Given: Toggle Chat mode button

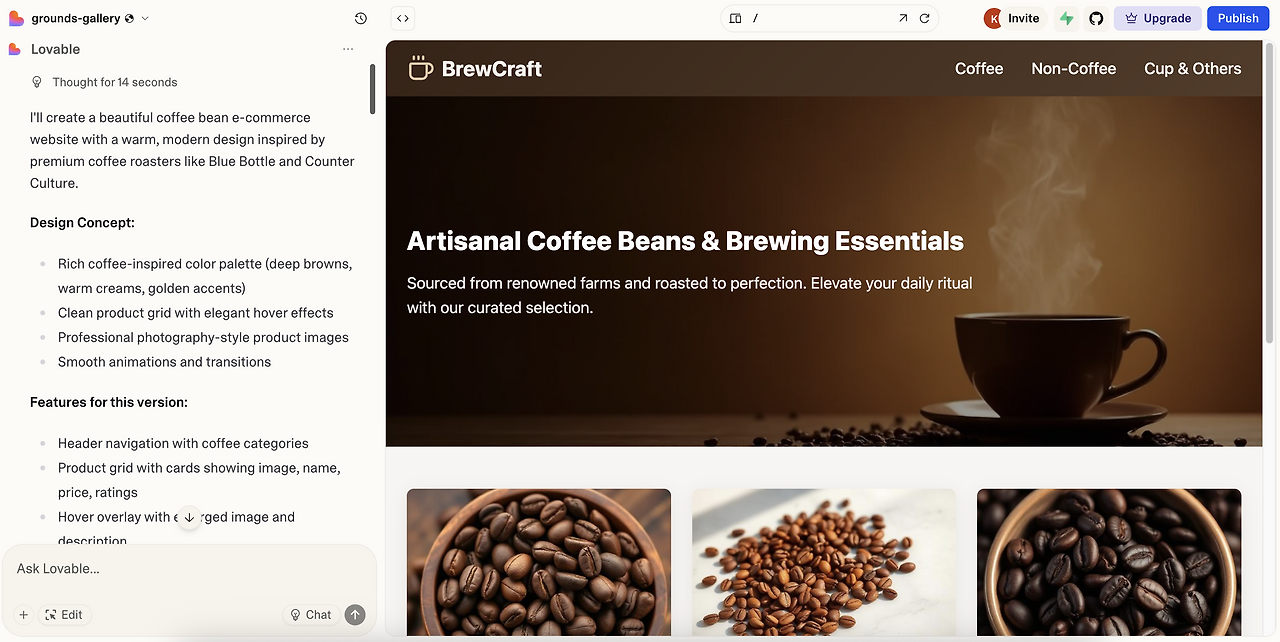Looking at the screenshot, I should (x=310, y=615).
